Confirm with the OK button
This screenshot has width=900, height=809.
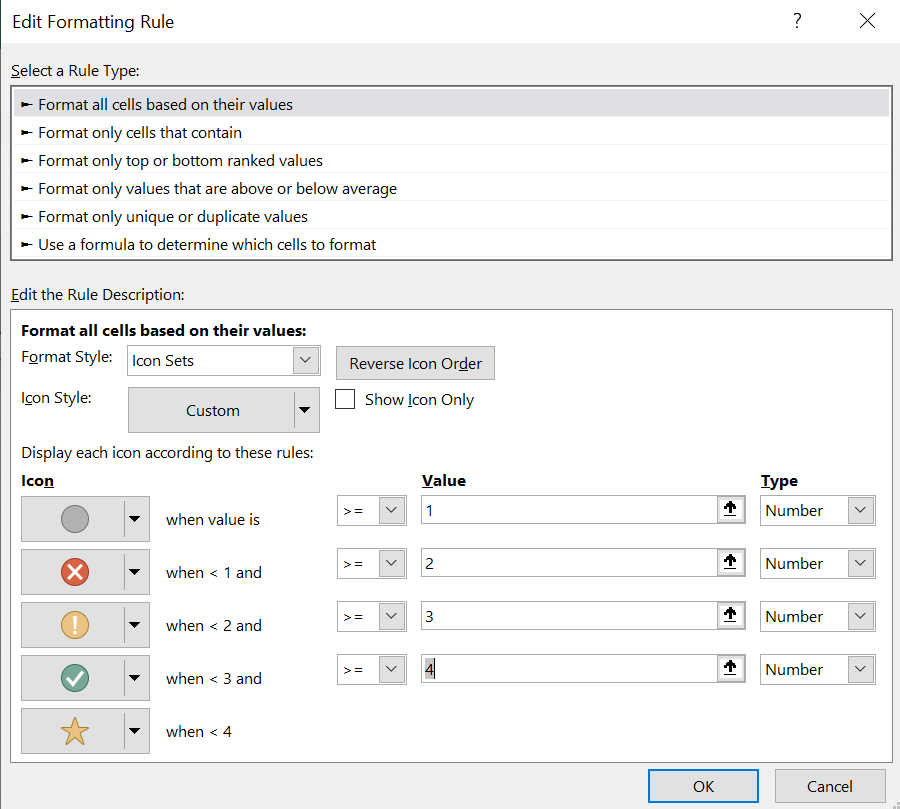pyautogui.click(x=703, y=786)
